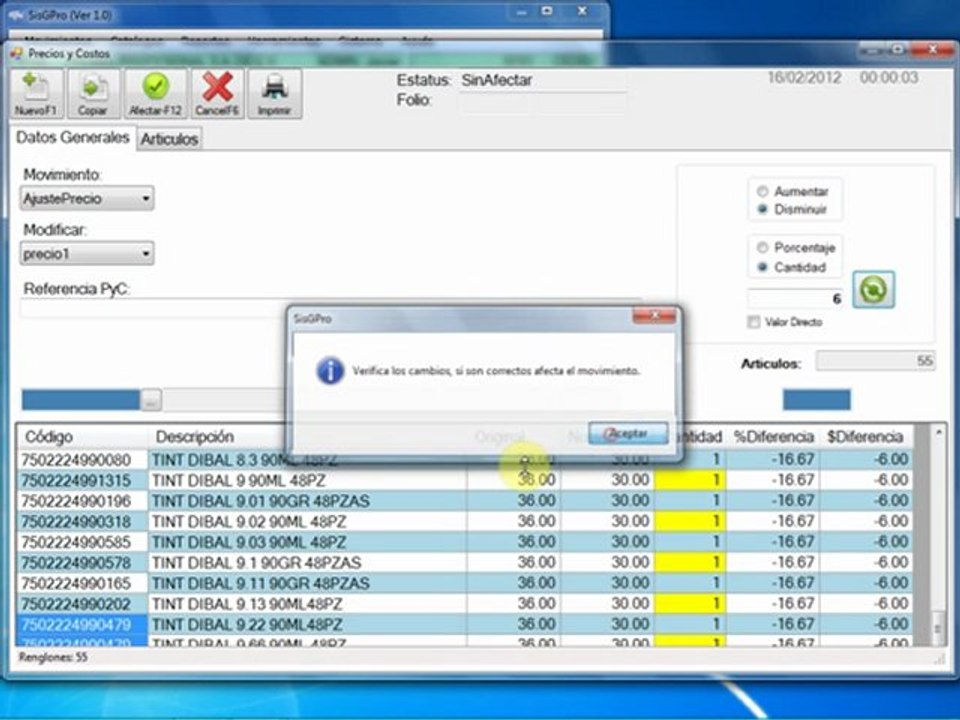Switch to the Datos Generales tab
Image resolution: width=960 pixels, height=720 pixels.
(73, 137)
